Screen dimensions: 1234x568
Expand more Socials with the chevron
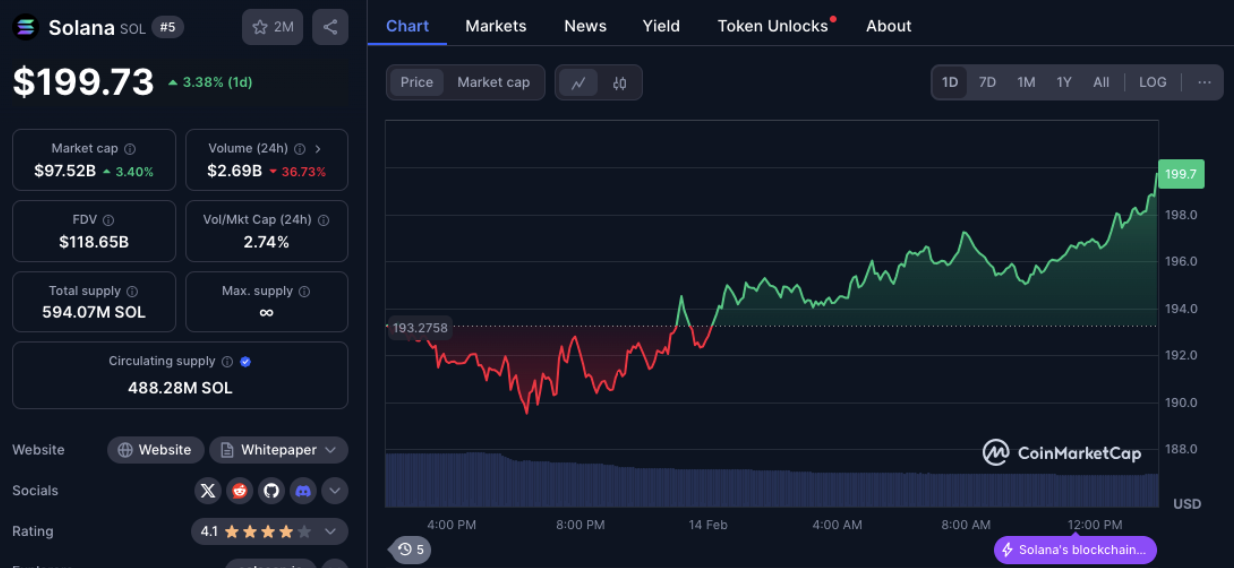point(334,491)
